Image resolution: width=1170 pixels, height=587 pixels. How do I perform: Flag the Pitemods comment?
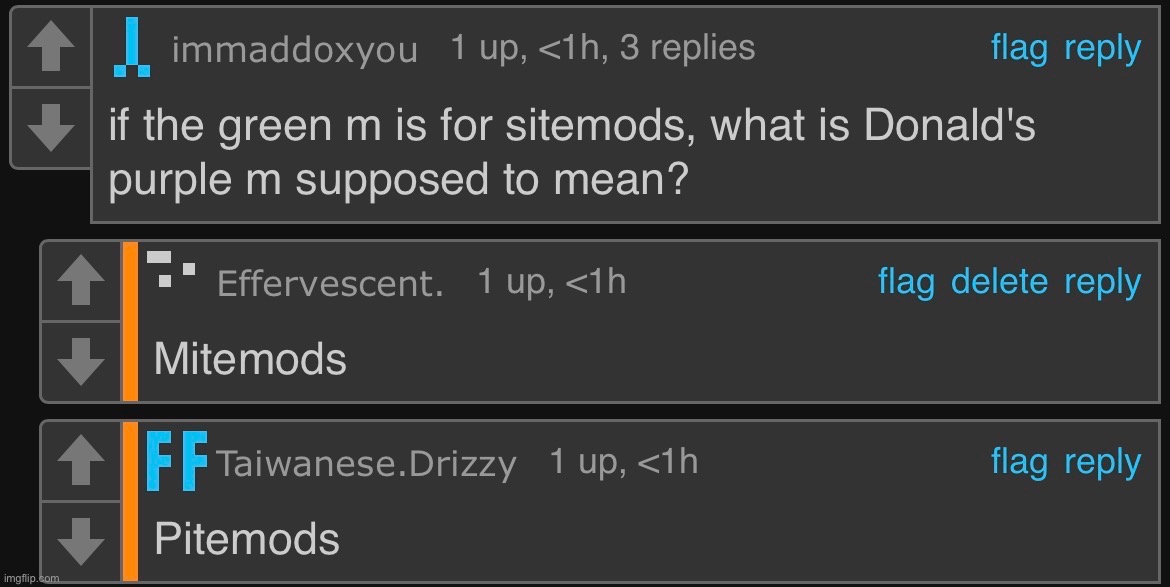[1019, 461]
